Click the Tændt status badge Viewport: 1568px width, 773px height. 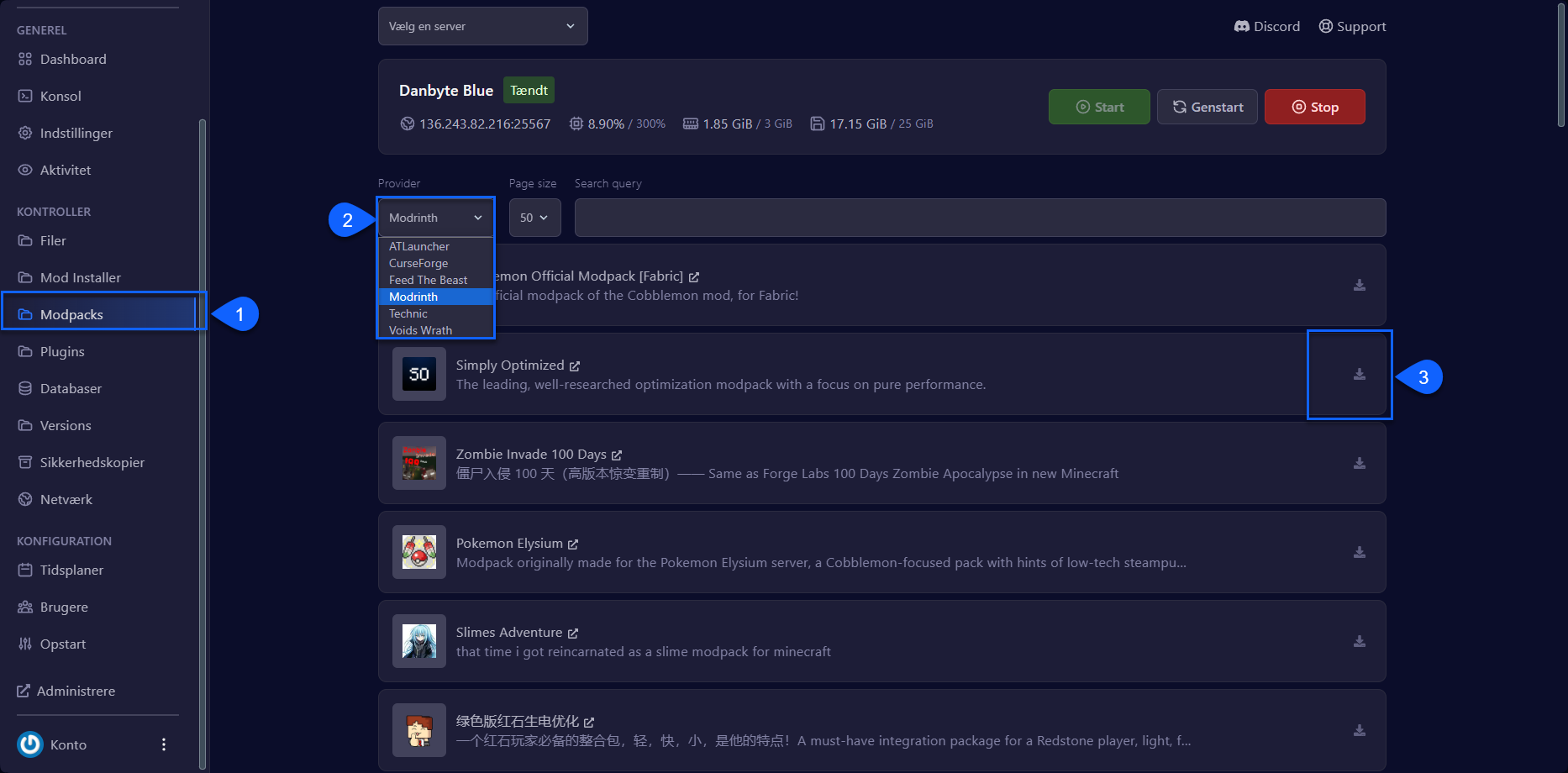529,90
